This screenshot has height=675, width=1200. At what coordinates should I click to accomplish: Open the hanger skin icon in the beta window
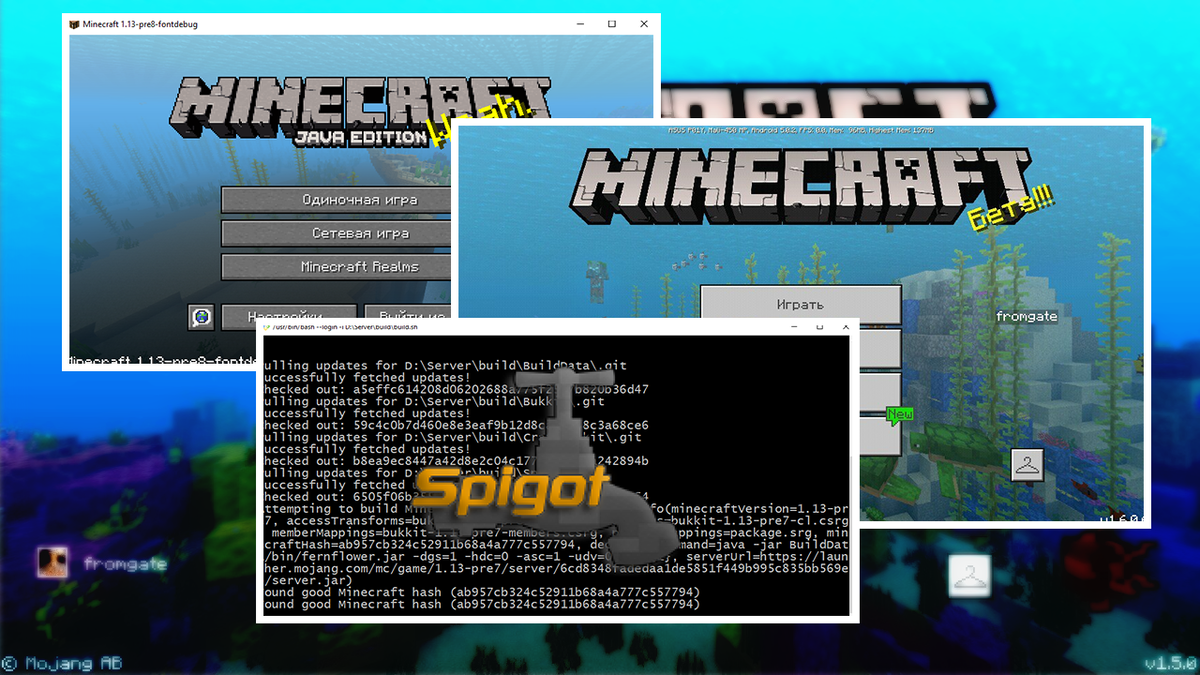point(1028,464)
